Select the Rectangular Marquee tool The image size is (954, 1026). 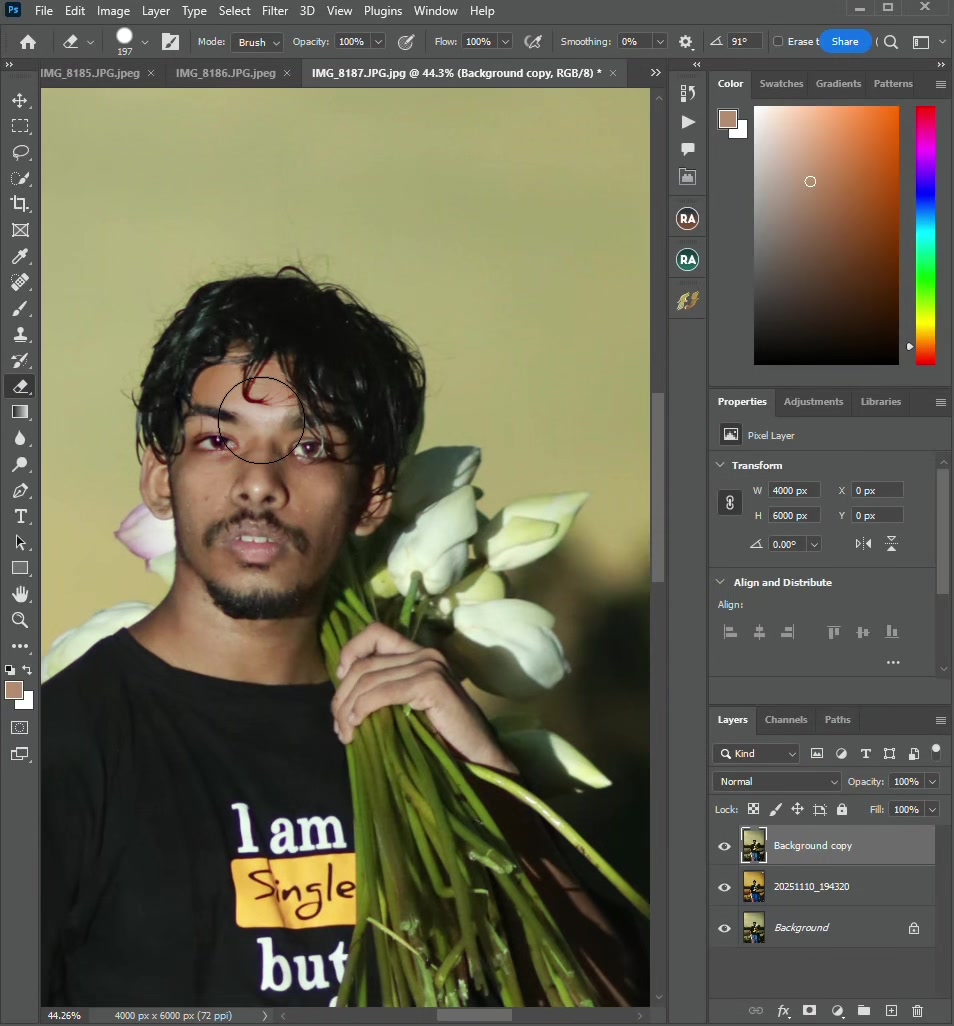pyautogui.click(x=20, y=126)
